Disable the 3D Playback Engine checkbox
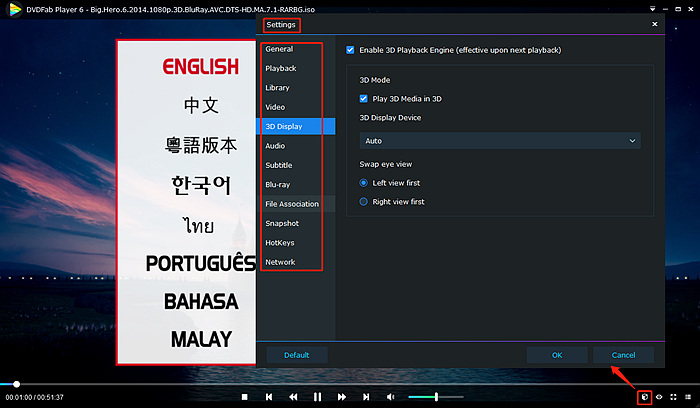 pyautogui.click(x=350, y=50)
